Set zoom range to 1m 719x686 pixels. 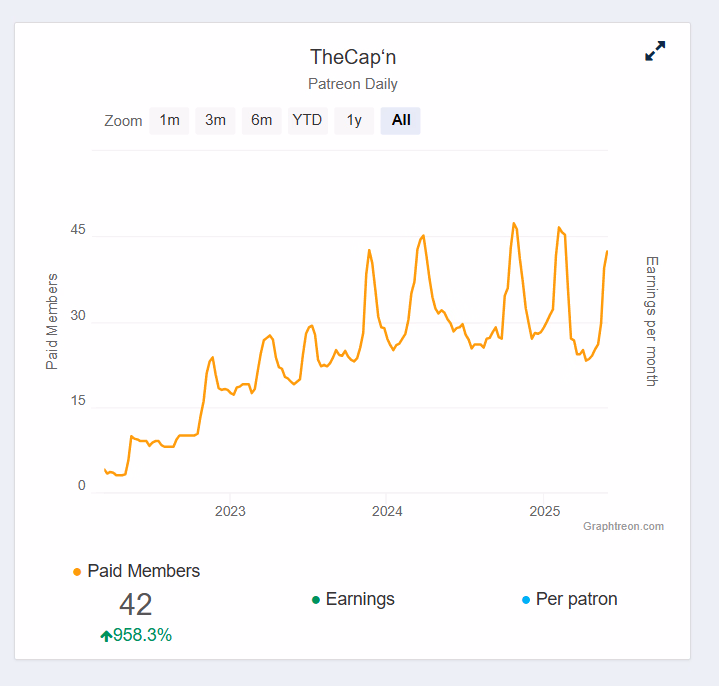coord(169,121)
